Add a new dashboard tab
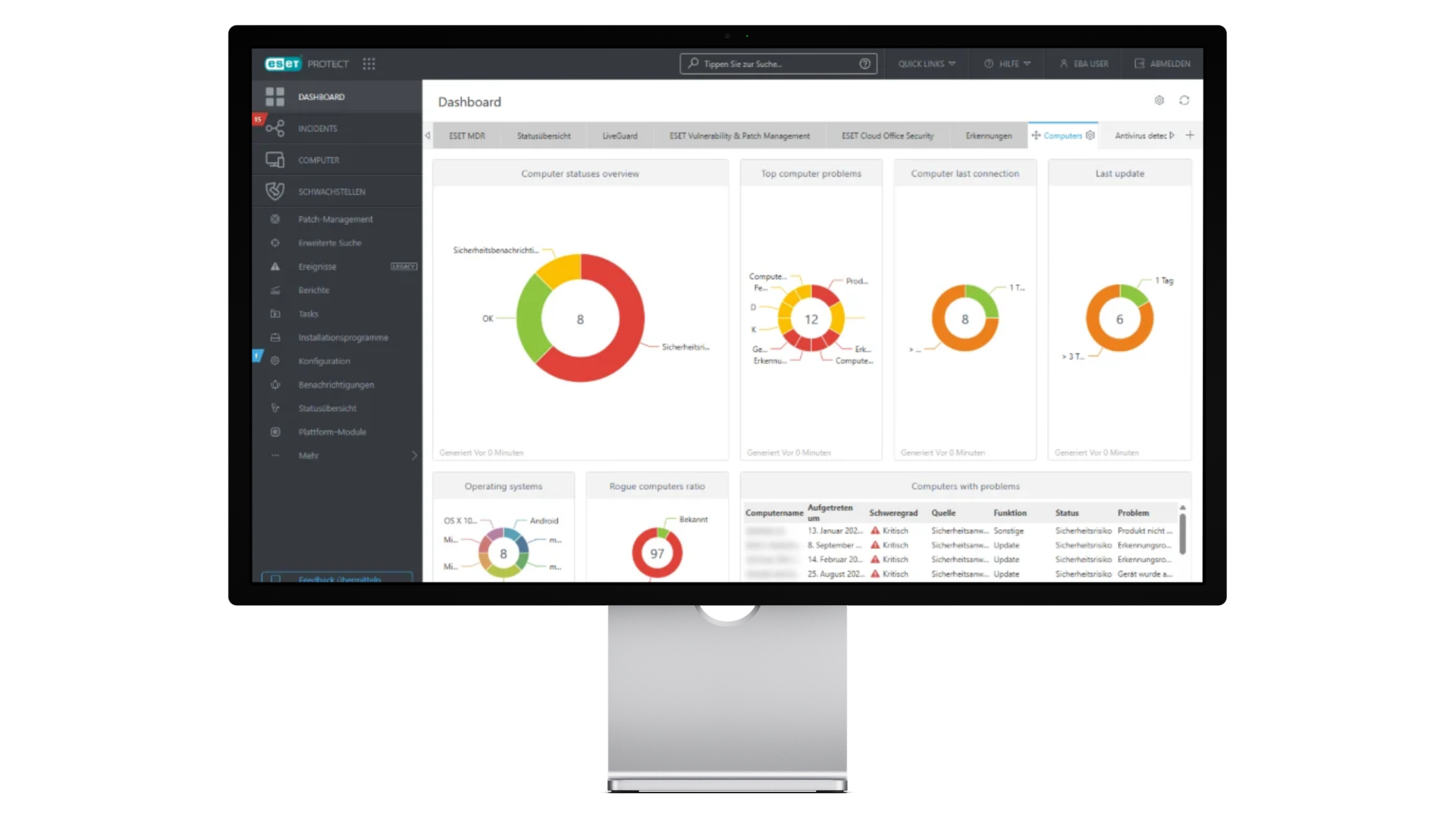The image size is (1456, 819). pyautogui.click(x=1190, y=135)
